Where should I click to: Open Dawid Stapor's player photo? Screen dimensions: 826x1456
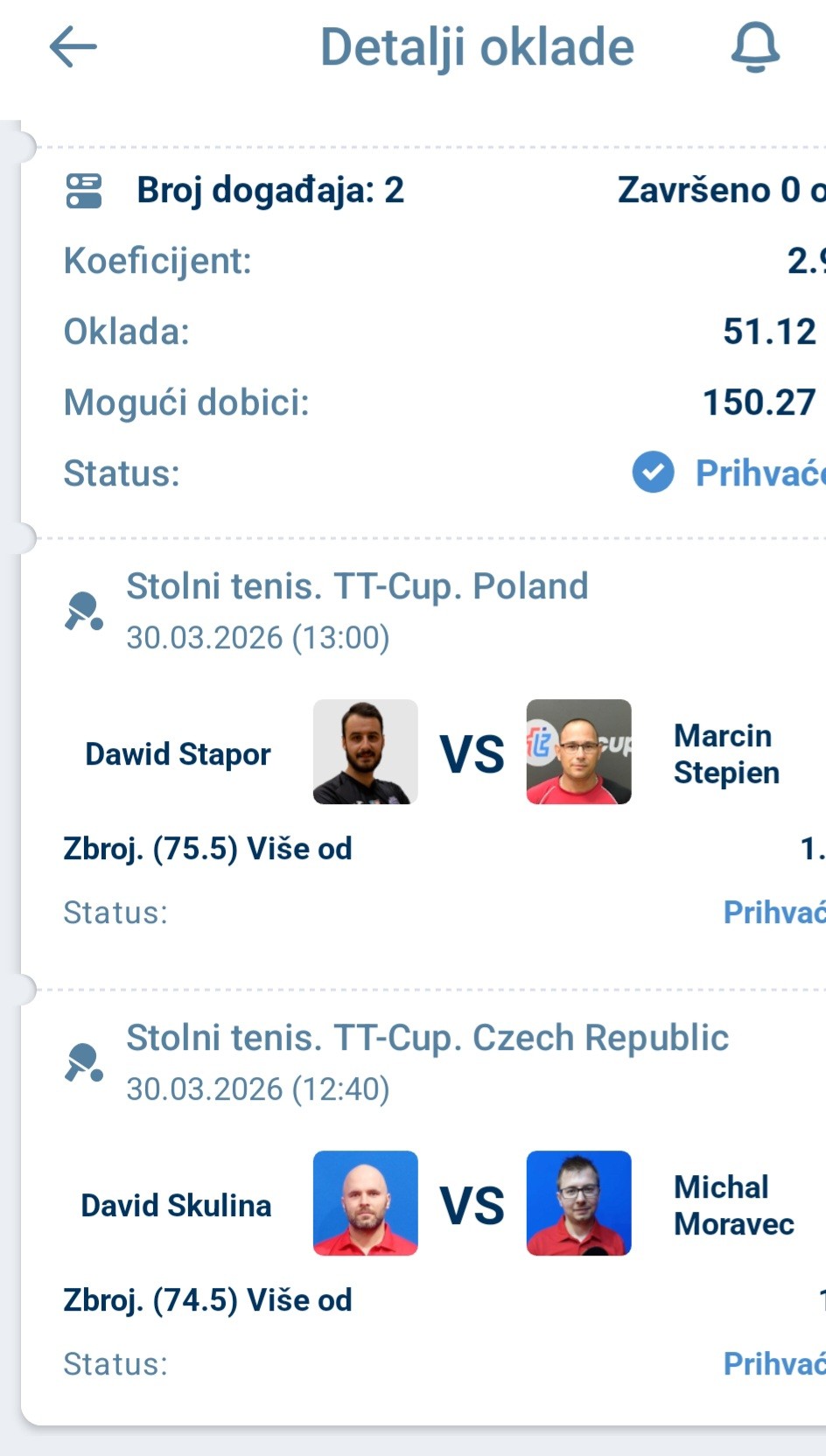click(x=365, y=752)
